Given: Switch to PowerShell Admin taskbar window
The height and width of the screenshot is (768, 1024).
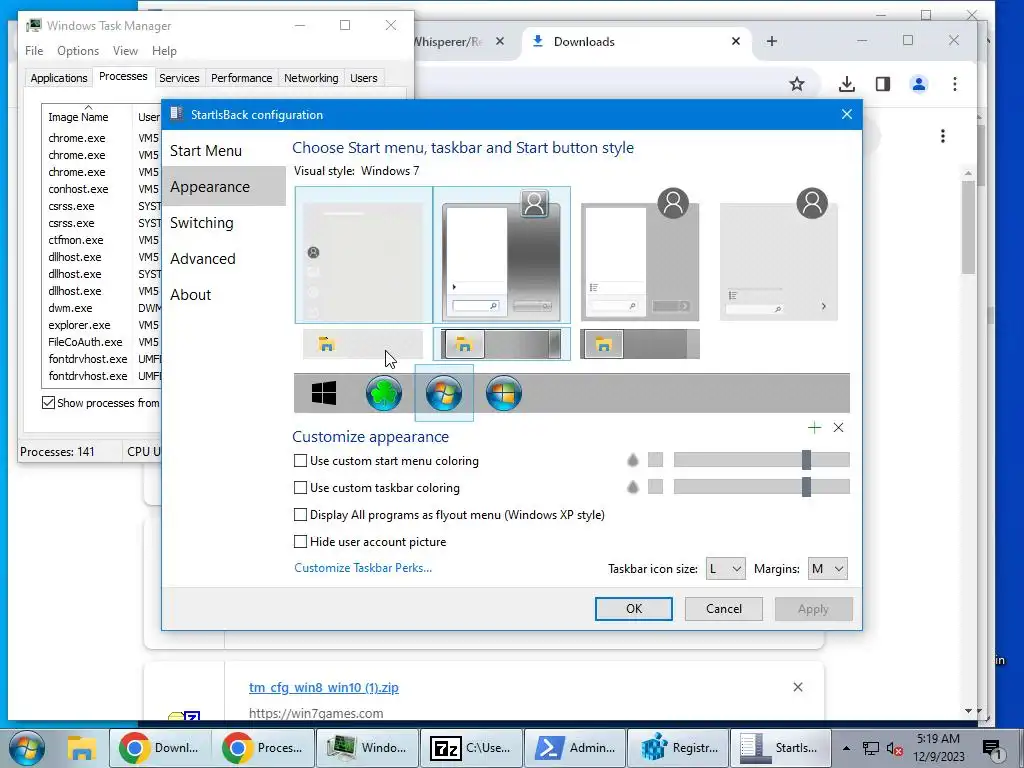Looking at the screenshot, I should (575, 748).
